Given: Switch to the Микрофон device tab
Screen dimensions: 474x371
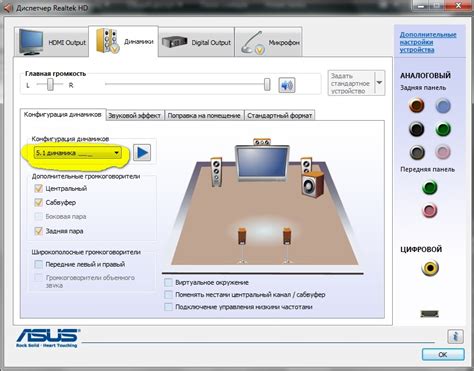Looking at the screenshot, I should [x=269, y=42].
